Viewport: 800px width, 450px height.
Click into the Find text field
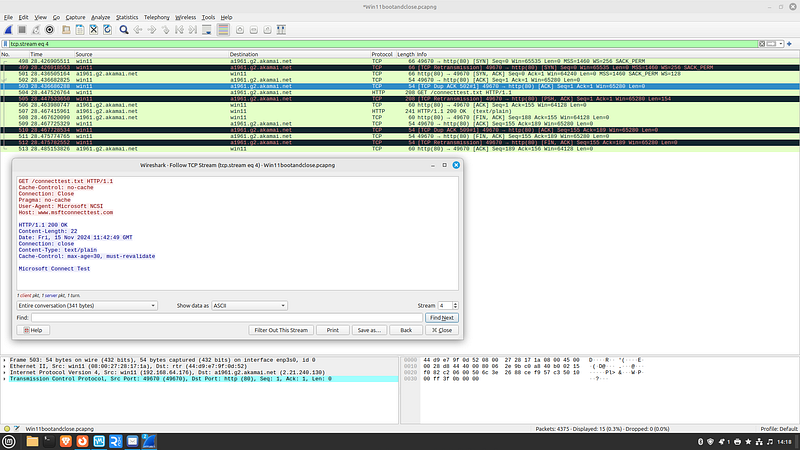coord(227,317)
